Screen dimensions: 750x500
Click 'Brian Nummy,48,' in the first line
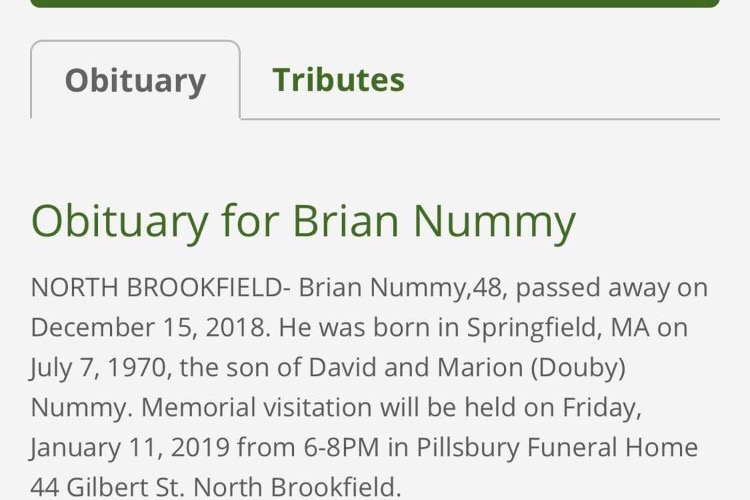403,288
